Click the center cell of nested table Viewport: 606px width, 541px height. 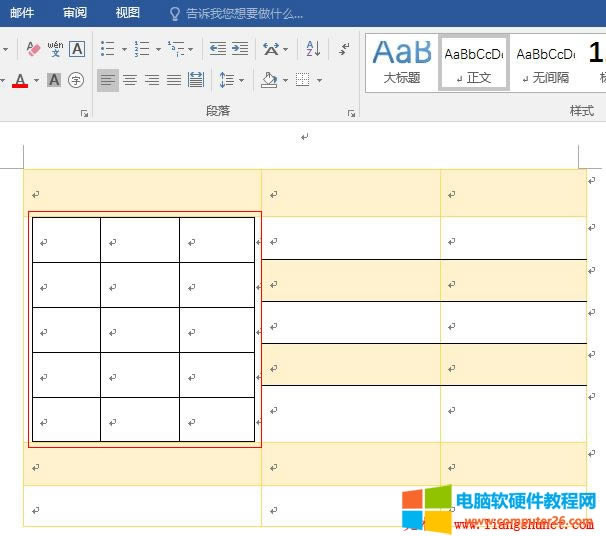pos(140,330)
